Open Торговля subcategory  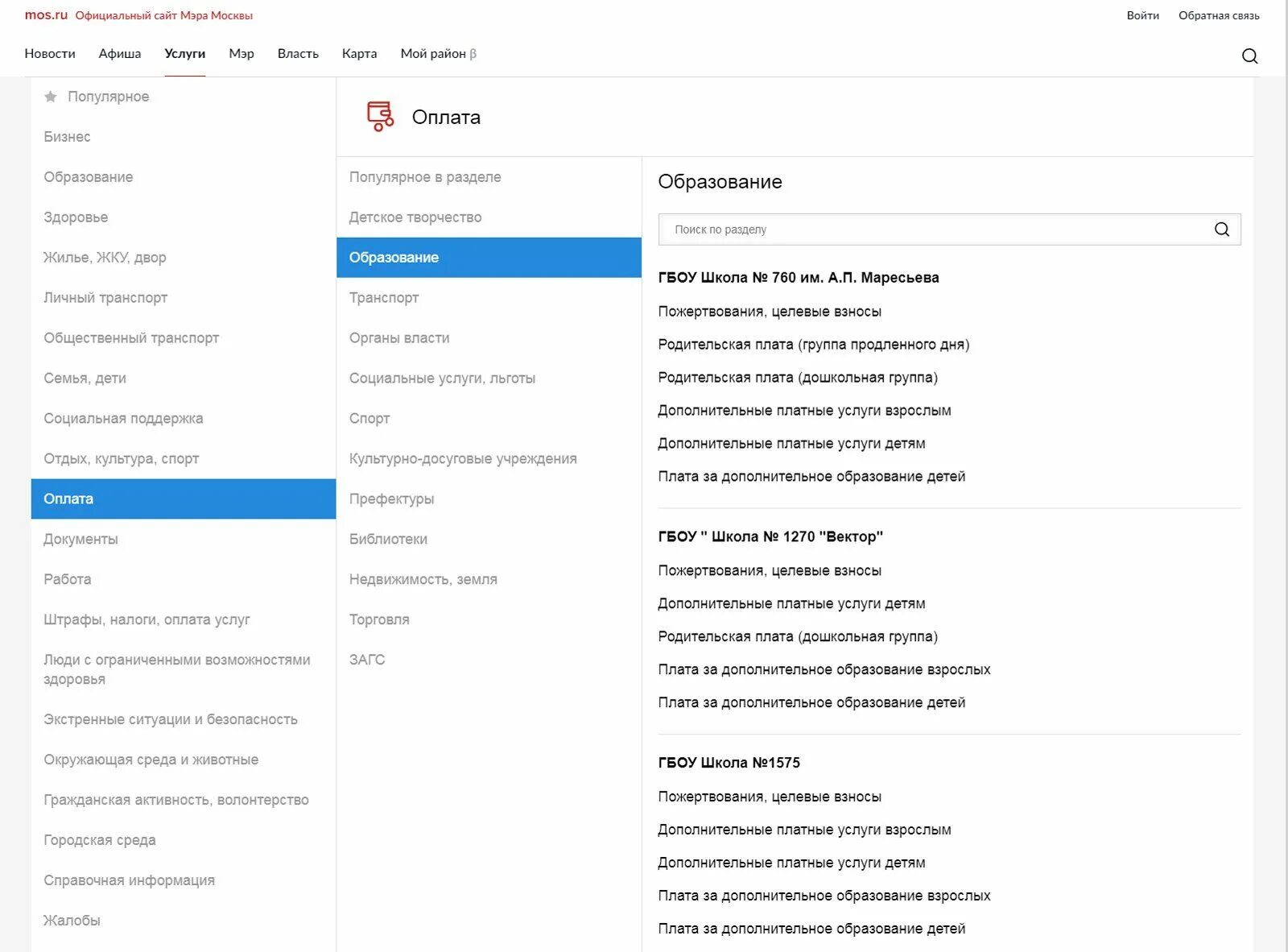click(489, 620)
